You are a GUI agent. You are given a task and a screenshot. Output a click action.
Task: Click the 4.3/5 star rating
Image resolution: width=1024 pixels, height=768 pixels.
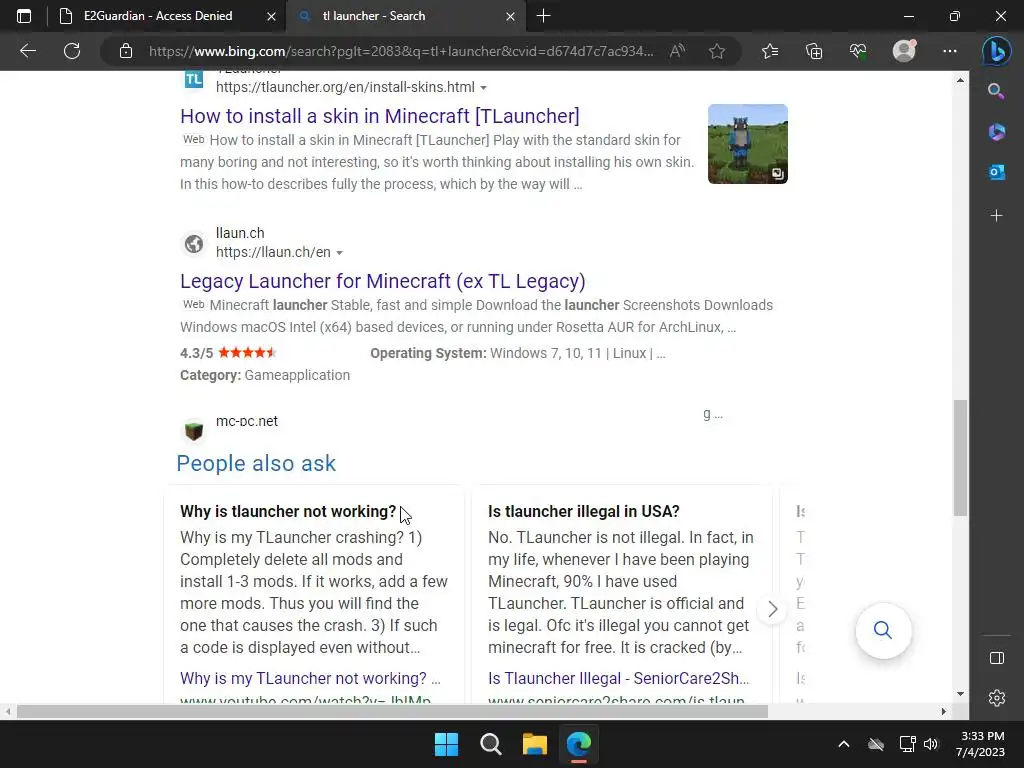point(228,353)
